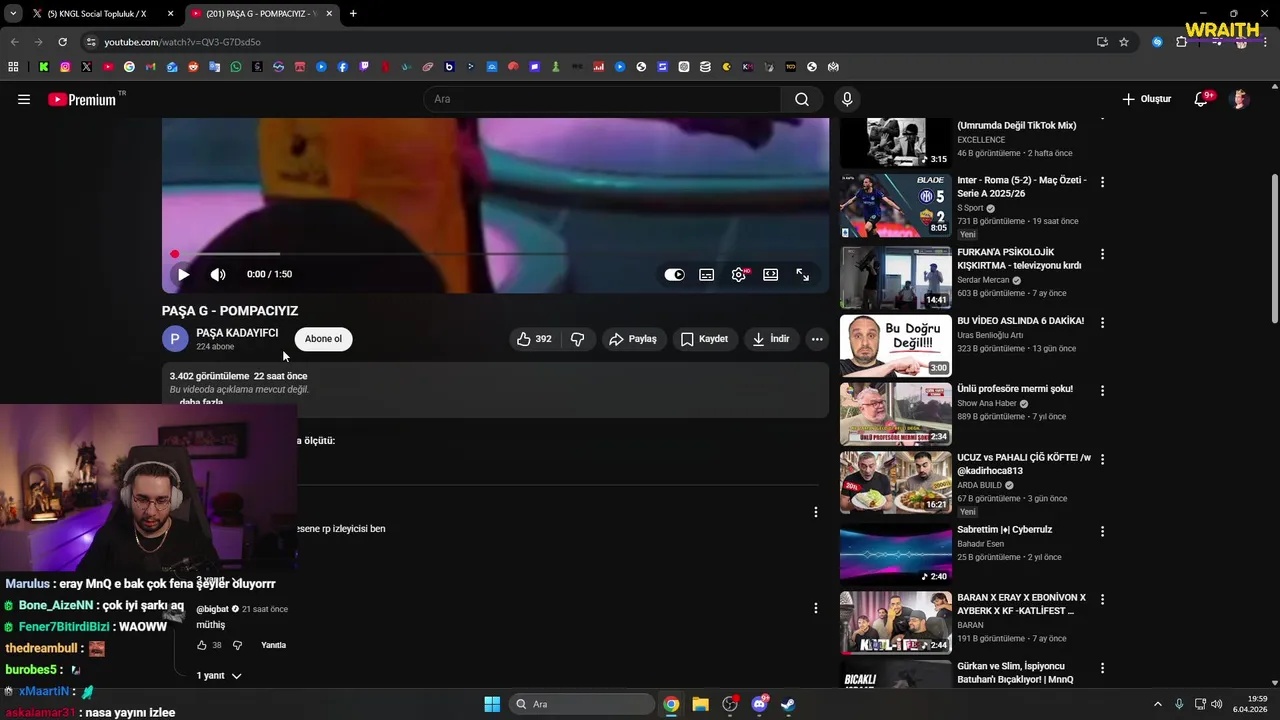
Task: Open the Twitch bookmark icon
Action: (364, 67)
